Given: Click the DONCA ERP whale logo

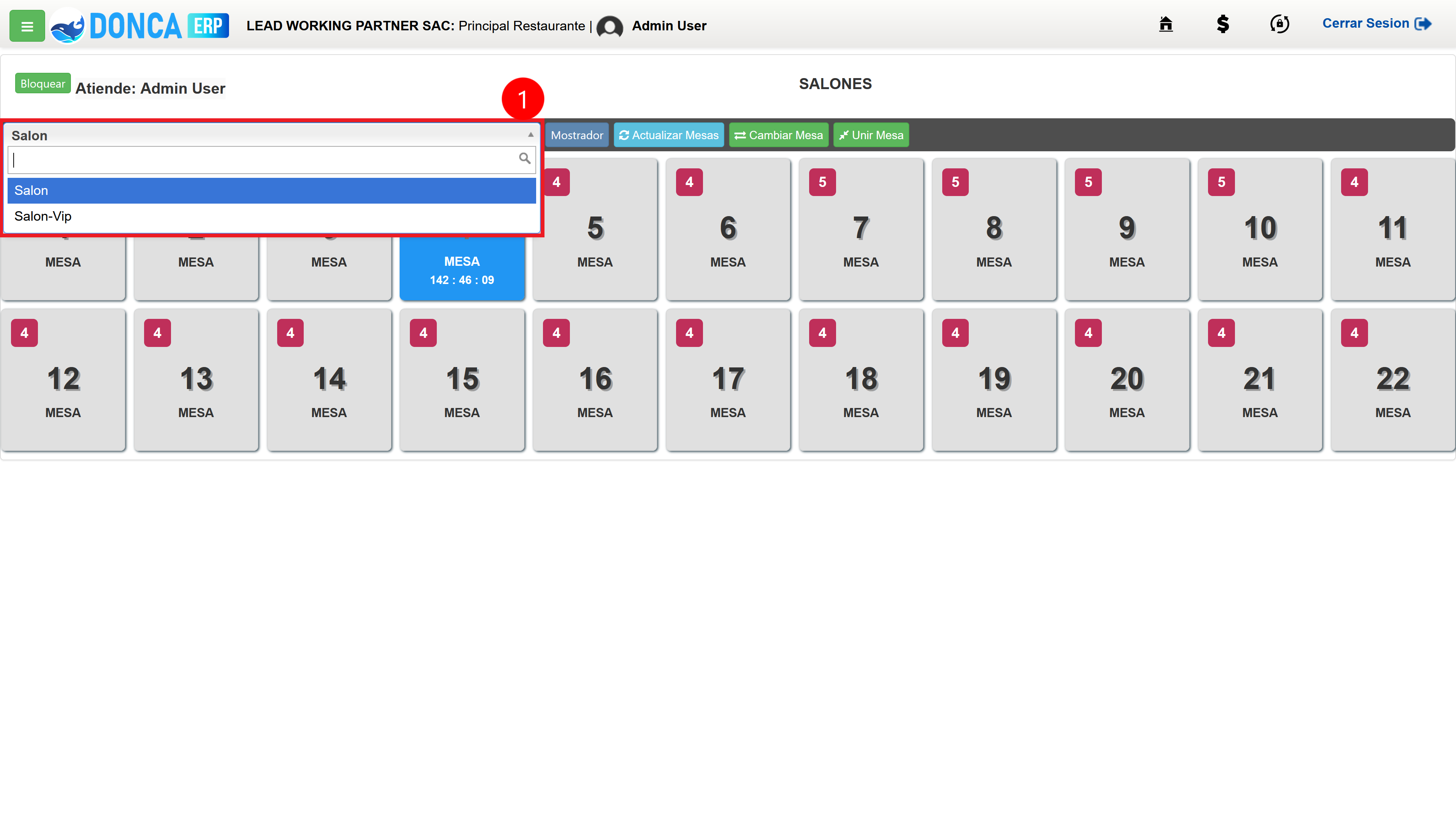Looking at the screenshot, I should (x=67, y=27).
